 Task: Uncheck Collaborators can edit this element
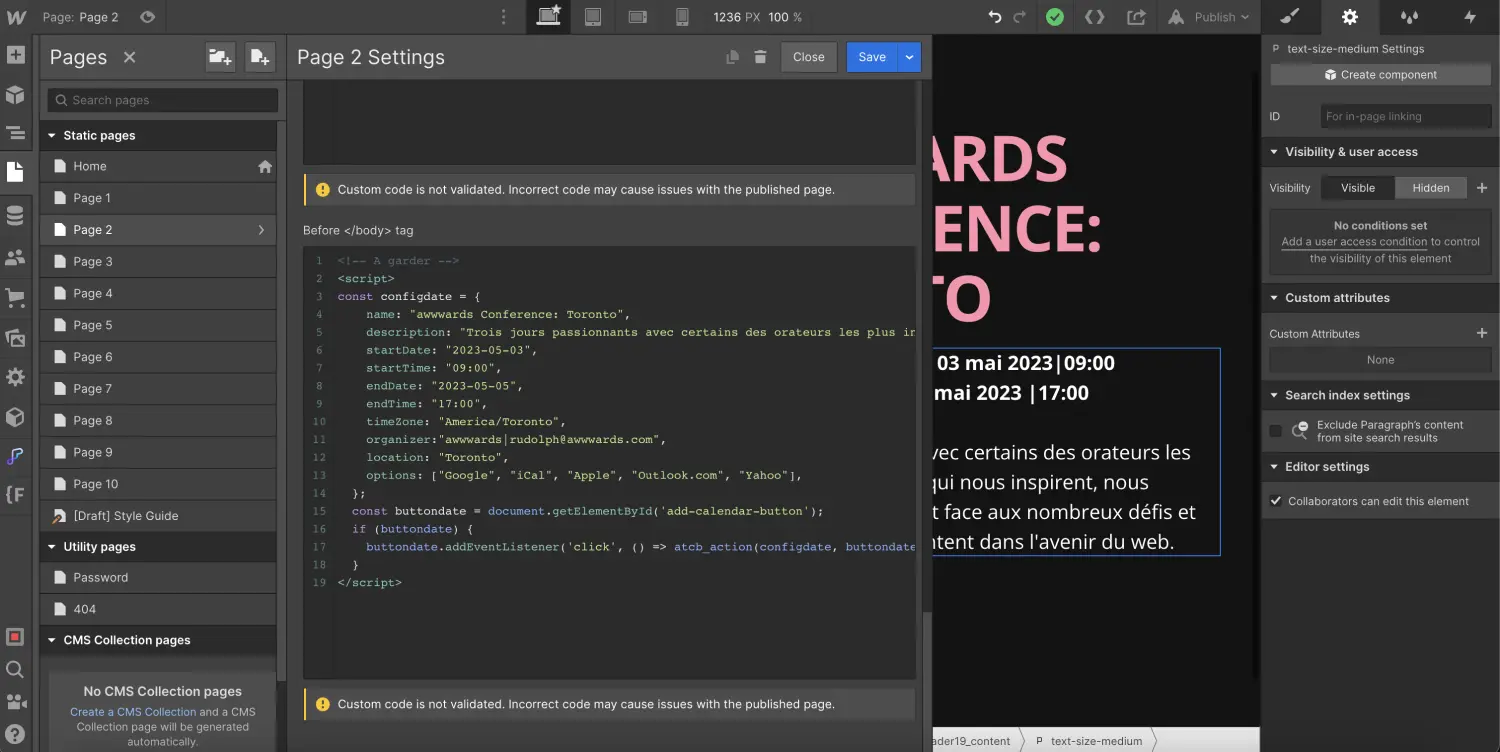[x=1275, y=501]
